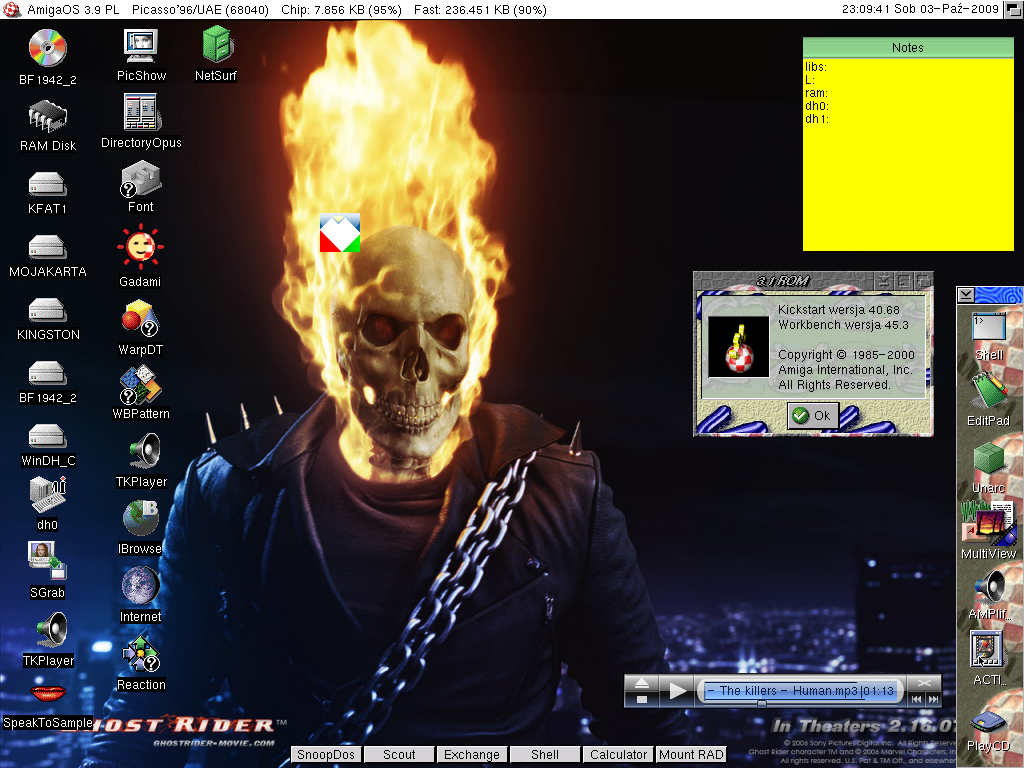Open the Reaction preferences icon

pyautogui.click(x=140, y=654)
